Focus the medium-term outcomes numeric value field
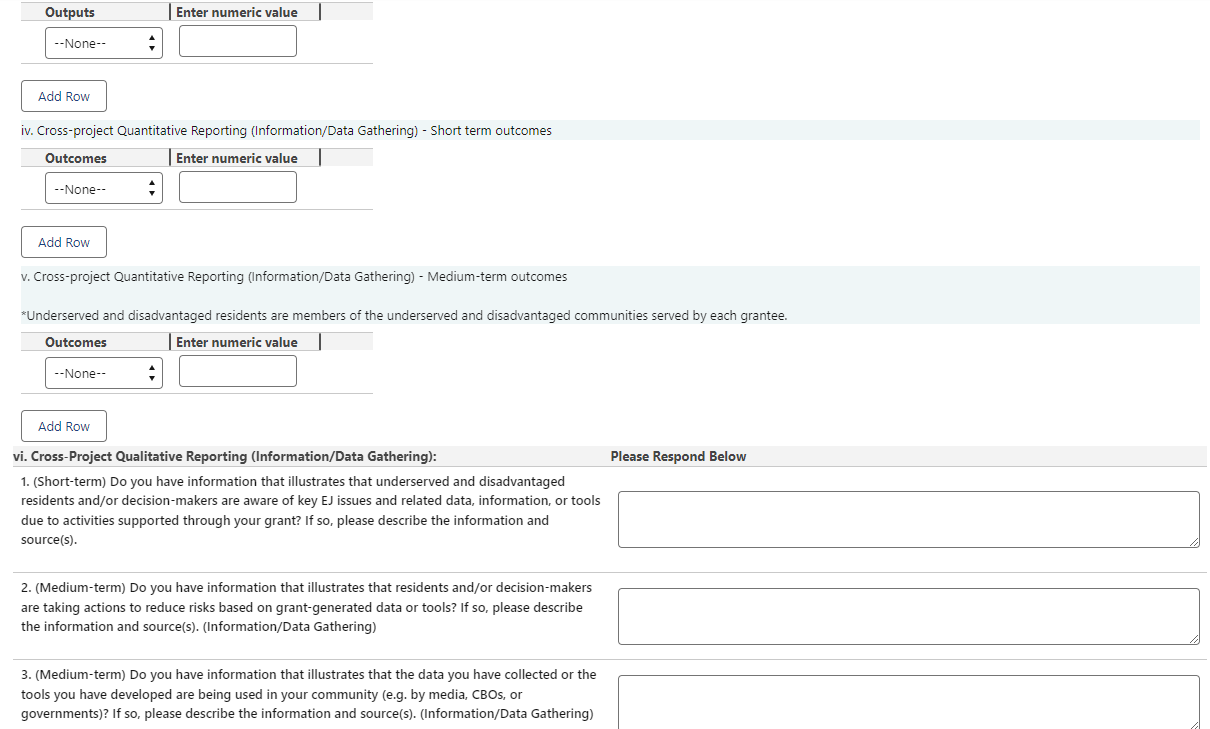The height and width of the screenshot is (729, 1210). point(238,372)
